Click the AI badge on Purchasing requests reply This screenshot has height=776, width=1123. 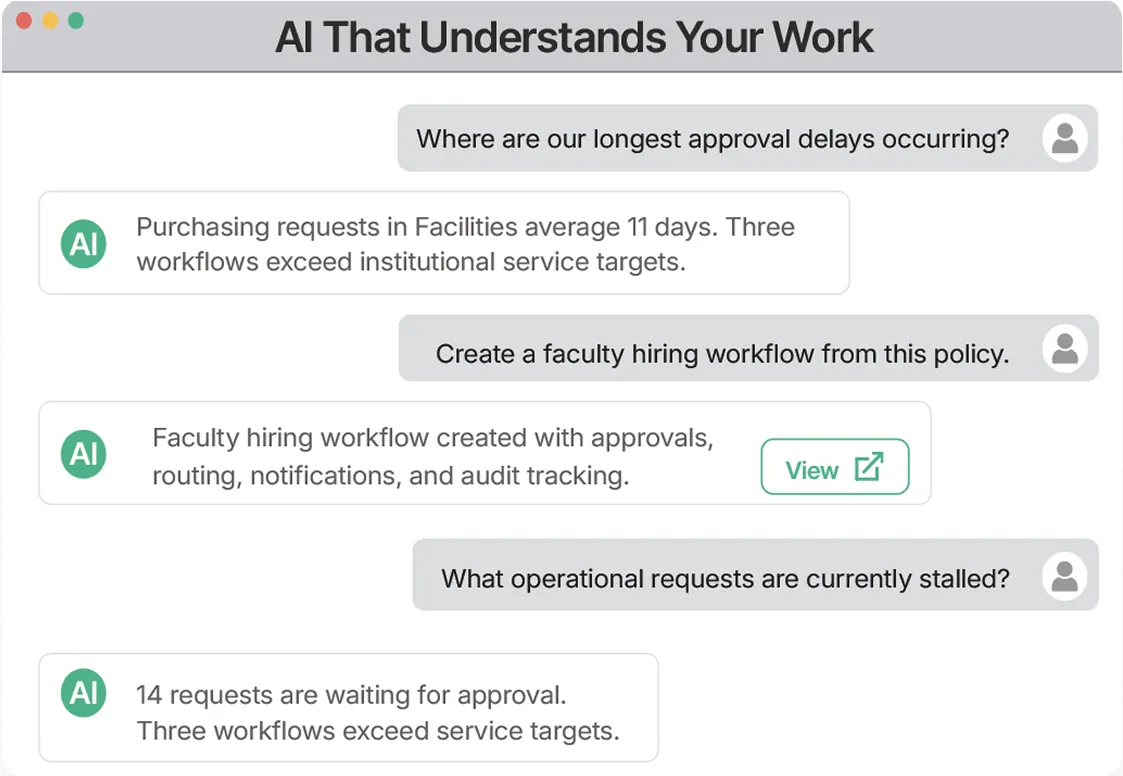84,244
